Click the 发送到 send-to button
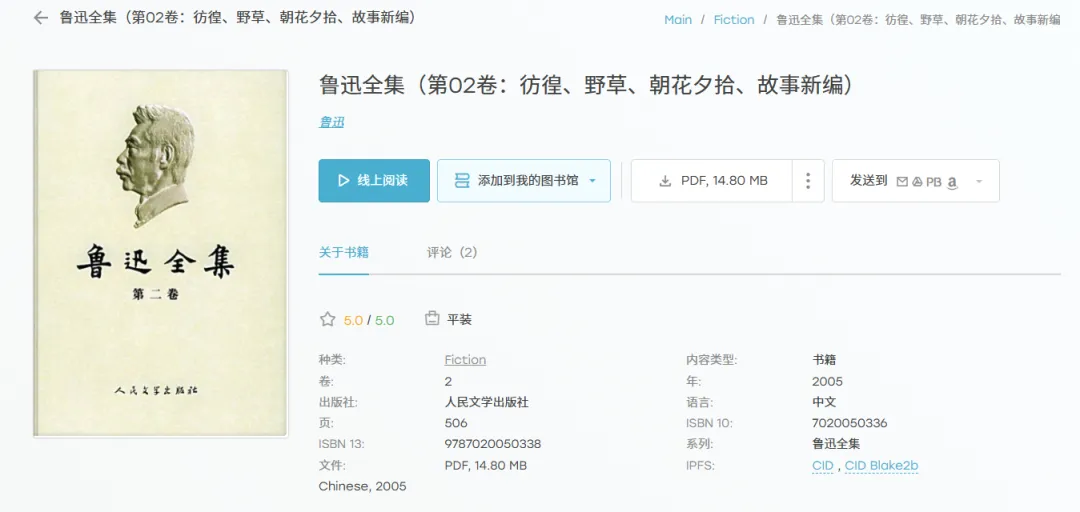Screen dimensions: 1080x512 click(x=915, y=181)
